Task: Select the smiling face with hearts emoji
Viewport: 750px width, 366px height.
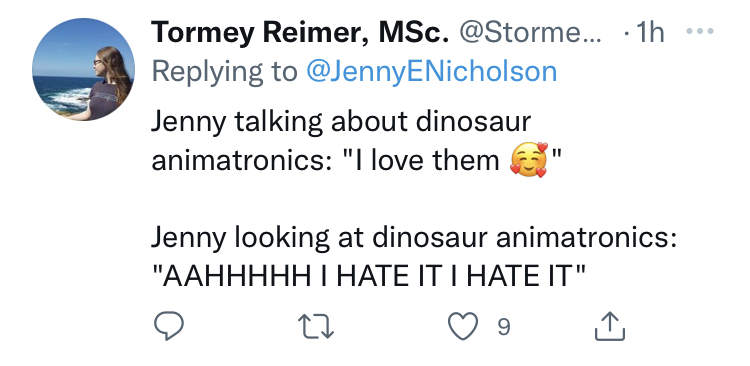Action: coord(529,160)
